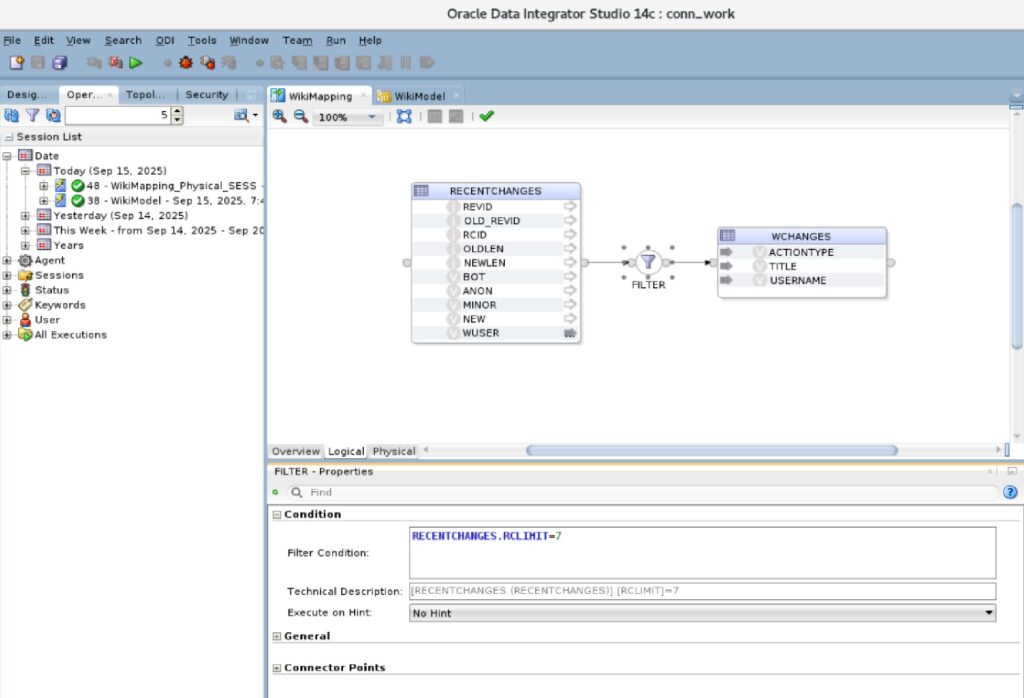The width and height of the screenshot is (1024, 698).
Task: Switch to the Physical mapping tab
Action: (394, 451)
